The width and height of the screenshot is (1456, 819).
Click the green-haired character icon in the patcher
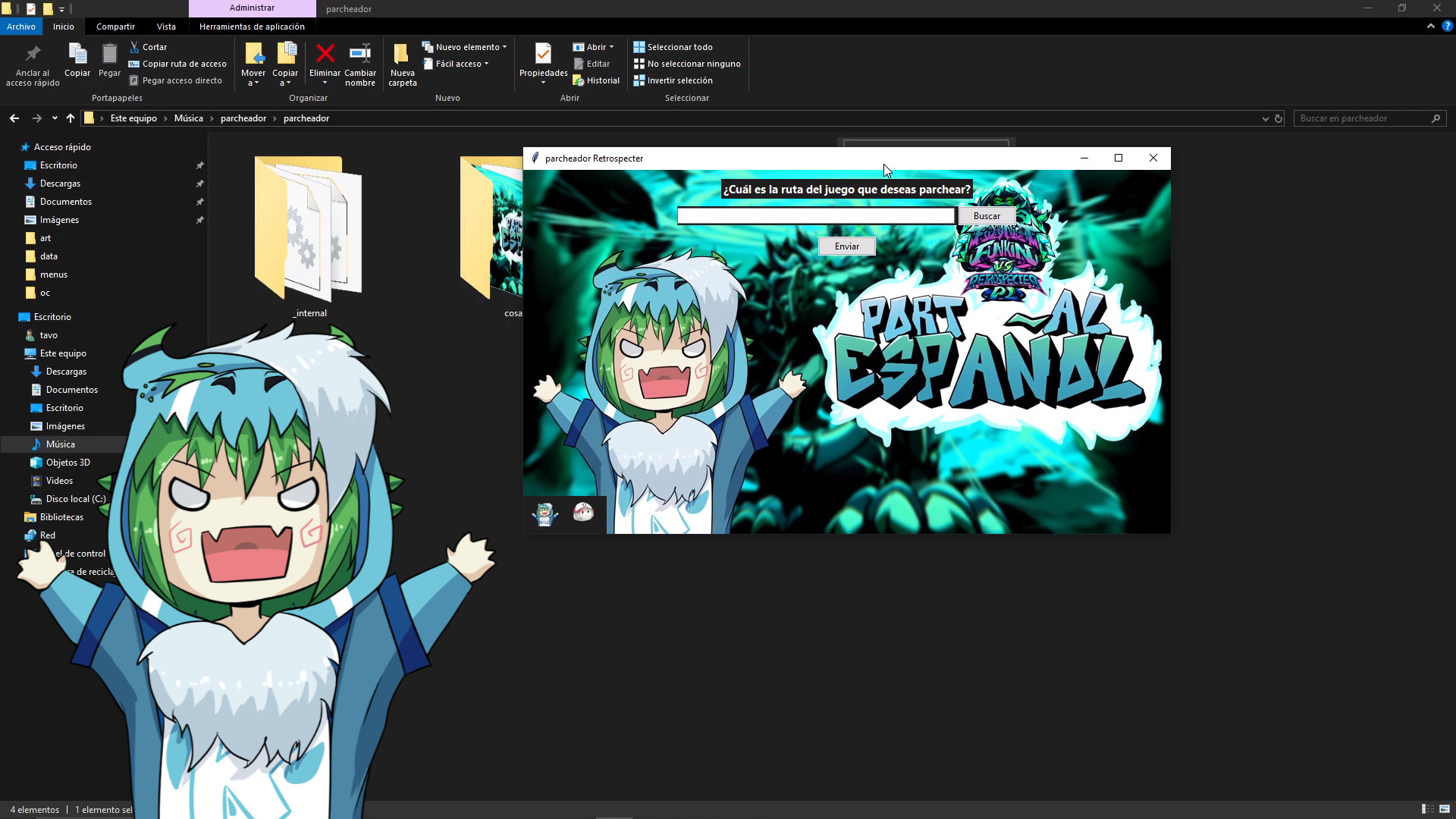tap(544, 514)
